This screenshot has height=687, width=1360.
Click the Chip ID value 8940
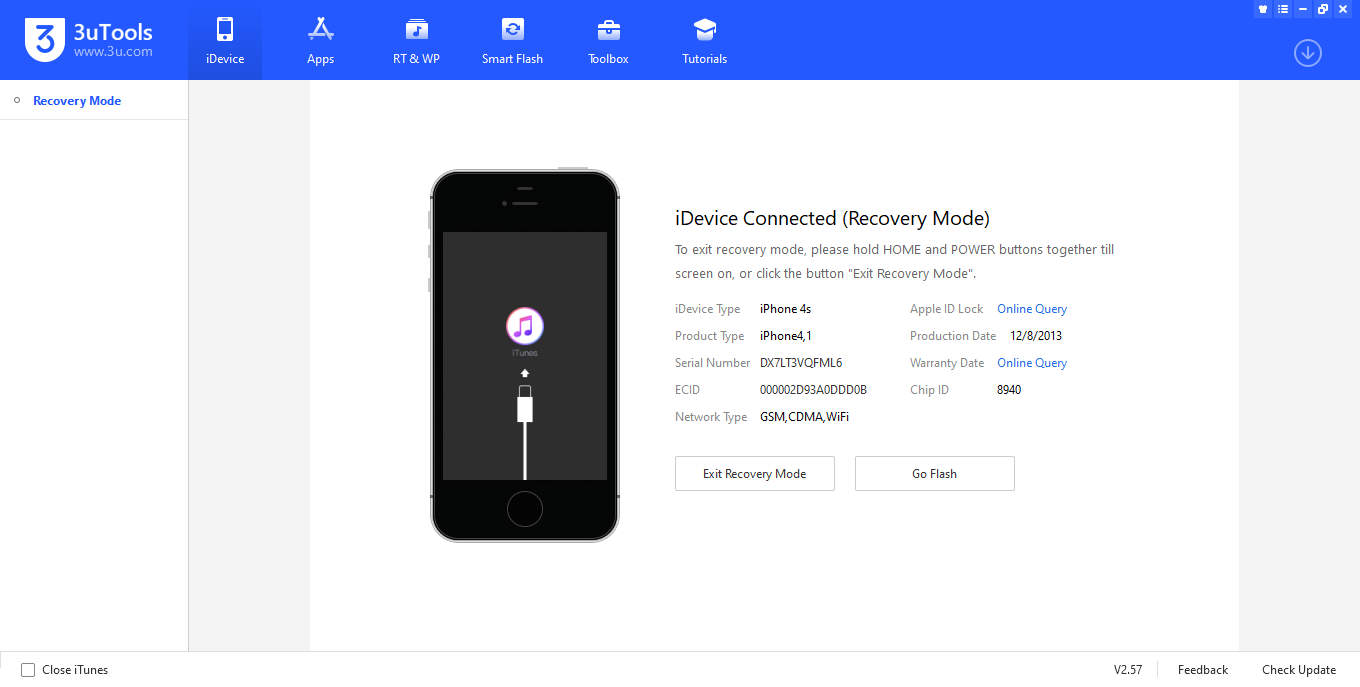coord(1009,390)
